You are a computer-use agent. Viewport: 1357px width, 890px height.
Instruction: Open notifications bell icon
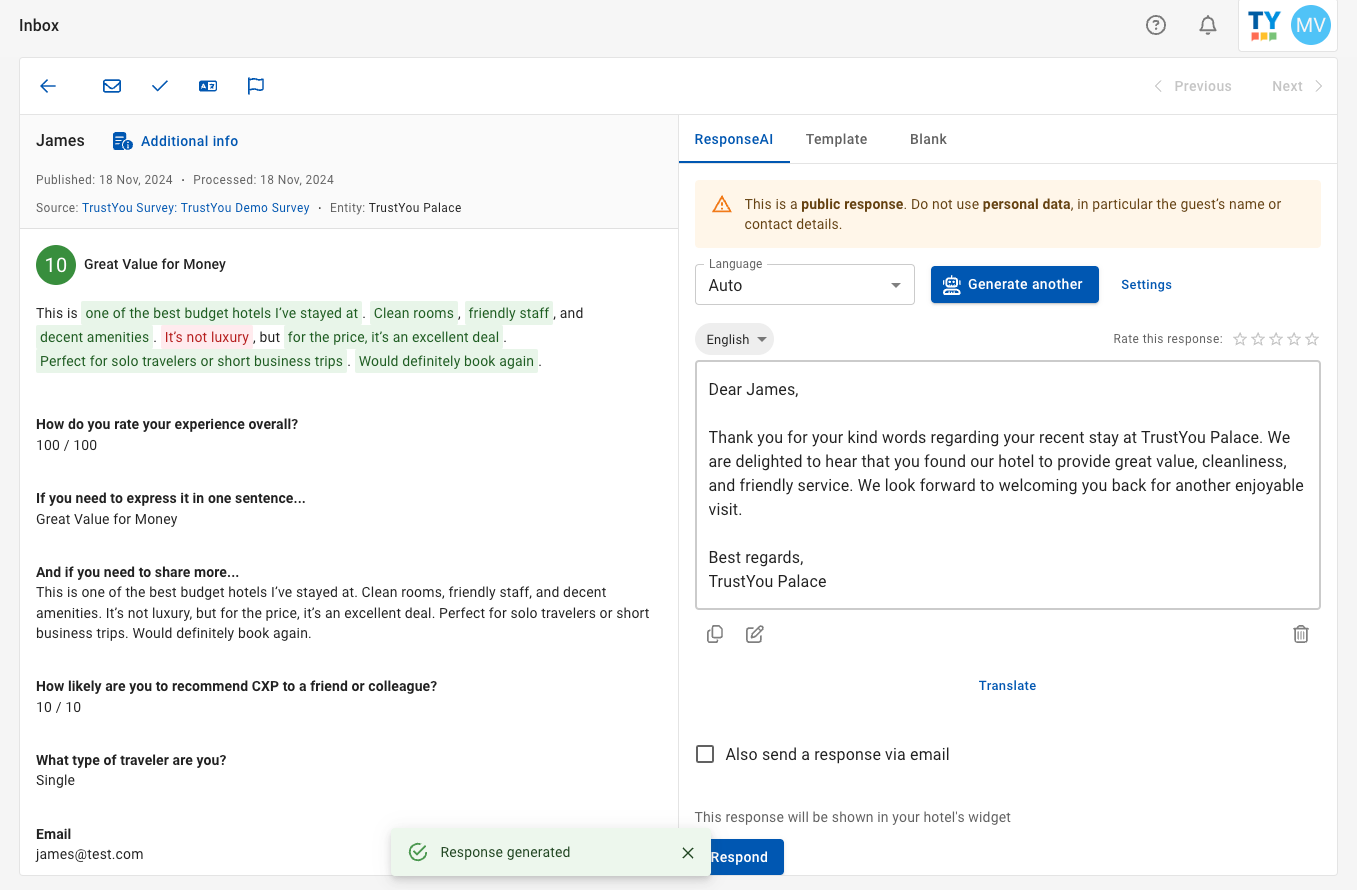click(1208, 26)
